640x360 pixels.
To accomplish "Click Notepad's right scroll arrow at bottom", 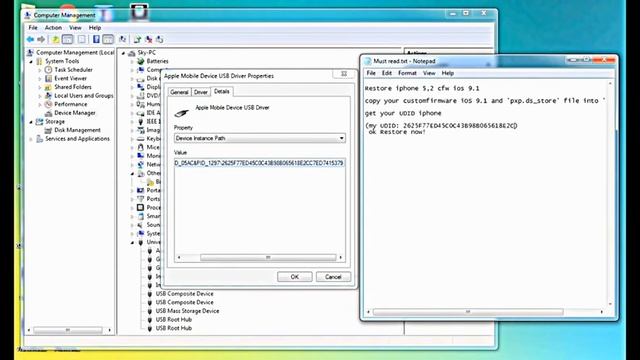I will point(601,312).
